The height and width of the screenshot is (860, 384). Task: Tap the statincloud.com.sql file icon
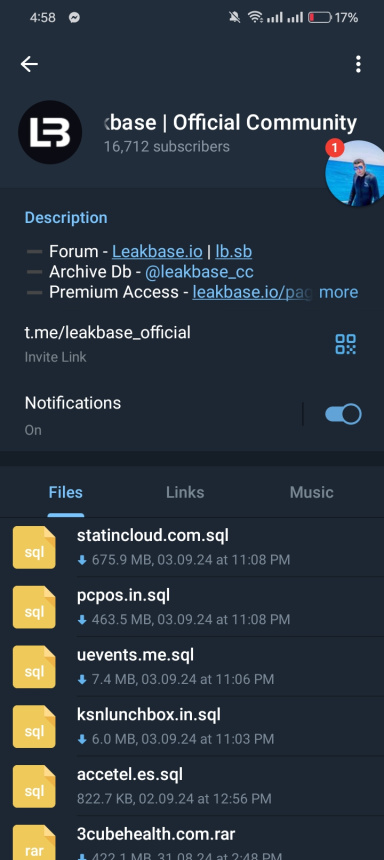pyautogui.click(x=34, y=547)
